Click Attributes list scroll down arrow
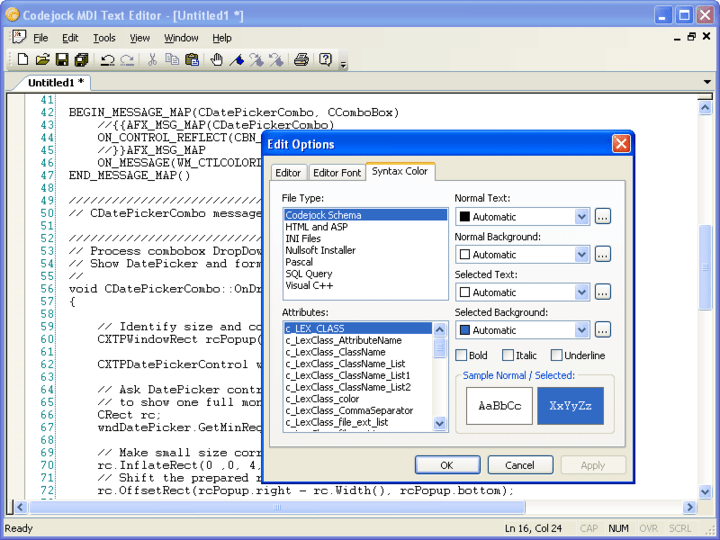The width and height of the screenshot is (720, 540). pyautogui.click(x=439, y=423)
